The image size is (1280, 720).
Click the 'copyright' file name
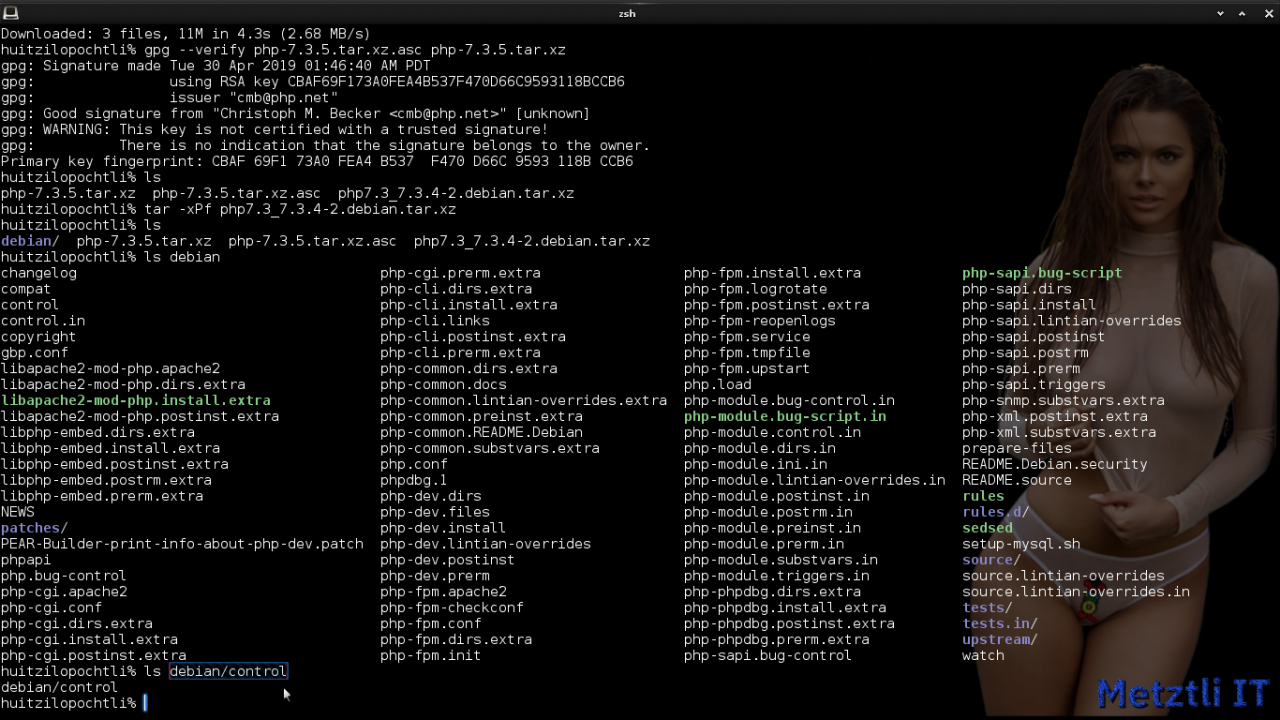click(x=39, y=337)
